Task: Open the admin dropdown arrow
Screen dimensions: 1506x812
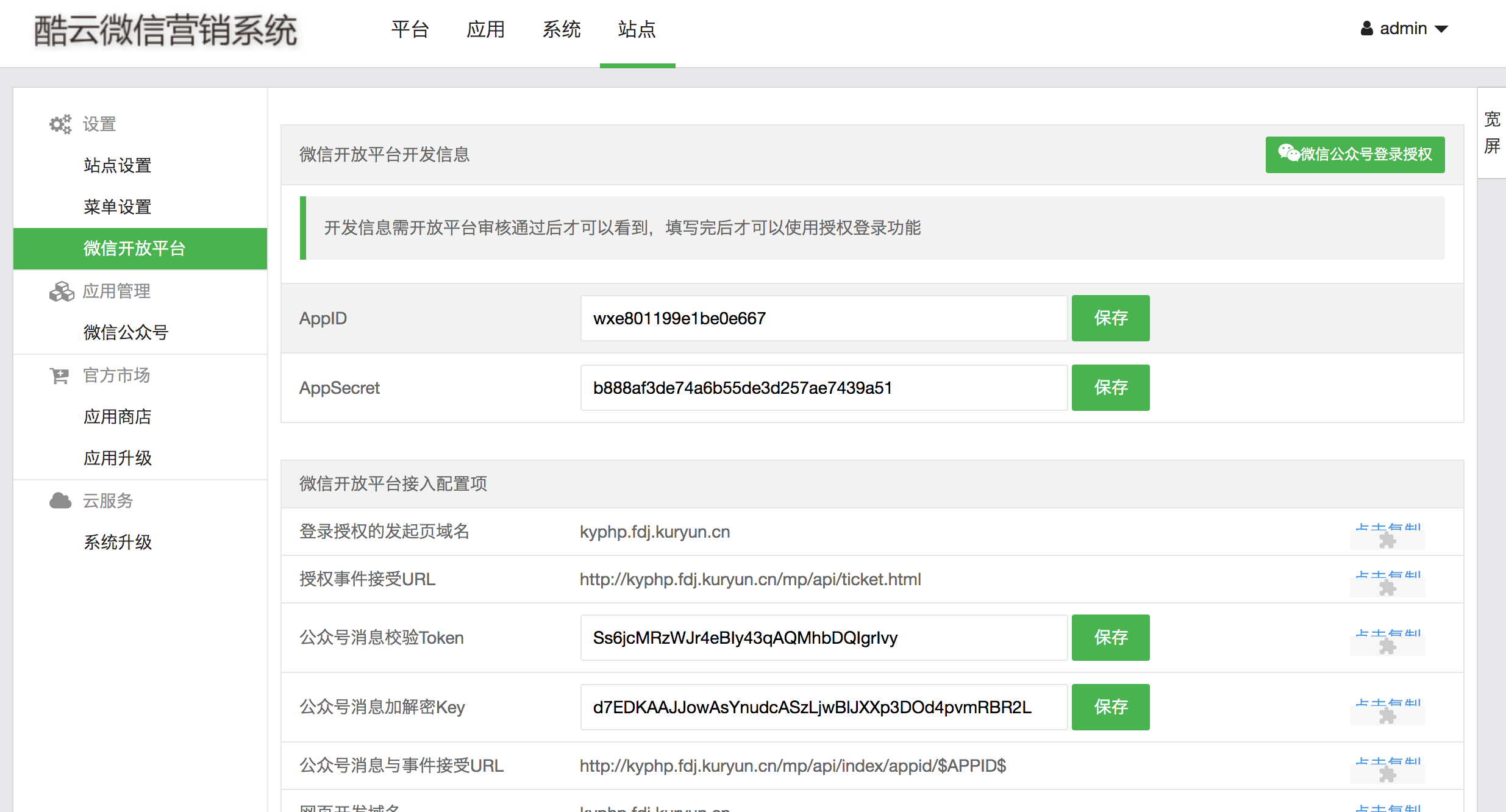Action: click(x=1441, y=29)
